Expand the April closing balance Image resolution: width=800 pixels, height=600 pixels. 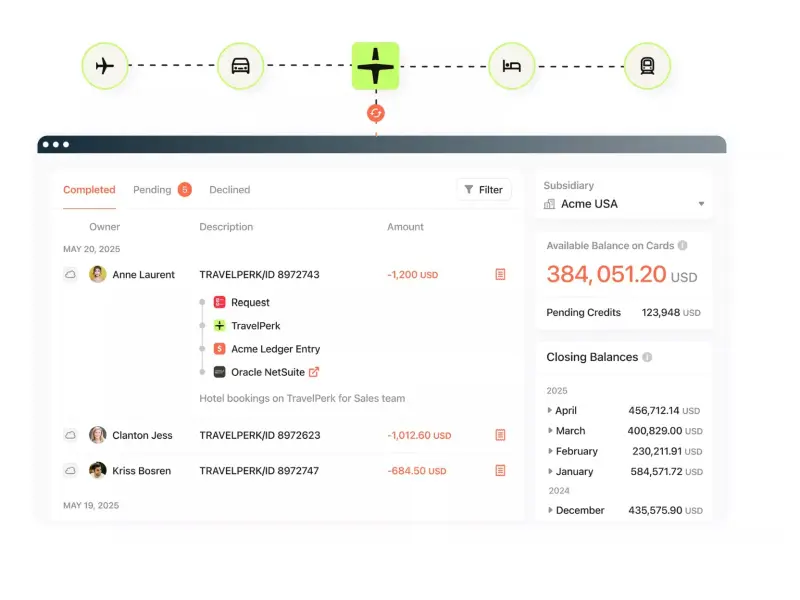(550, 410)
